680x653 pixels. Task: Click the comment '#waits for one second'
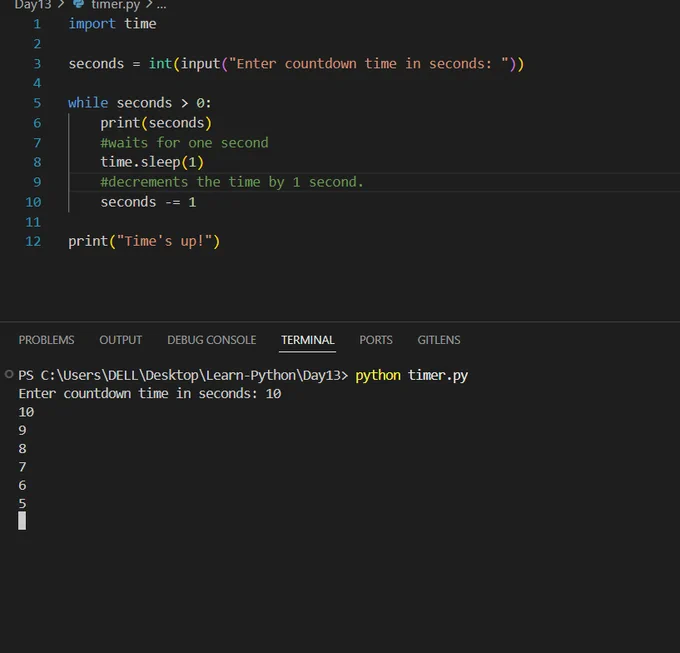click(x=184, y=143)
